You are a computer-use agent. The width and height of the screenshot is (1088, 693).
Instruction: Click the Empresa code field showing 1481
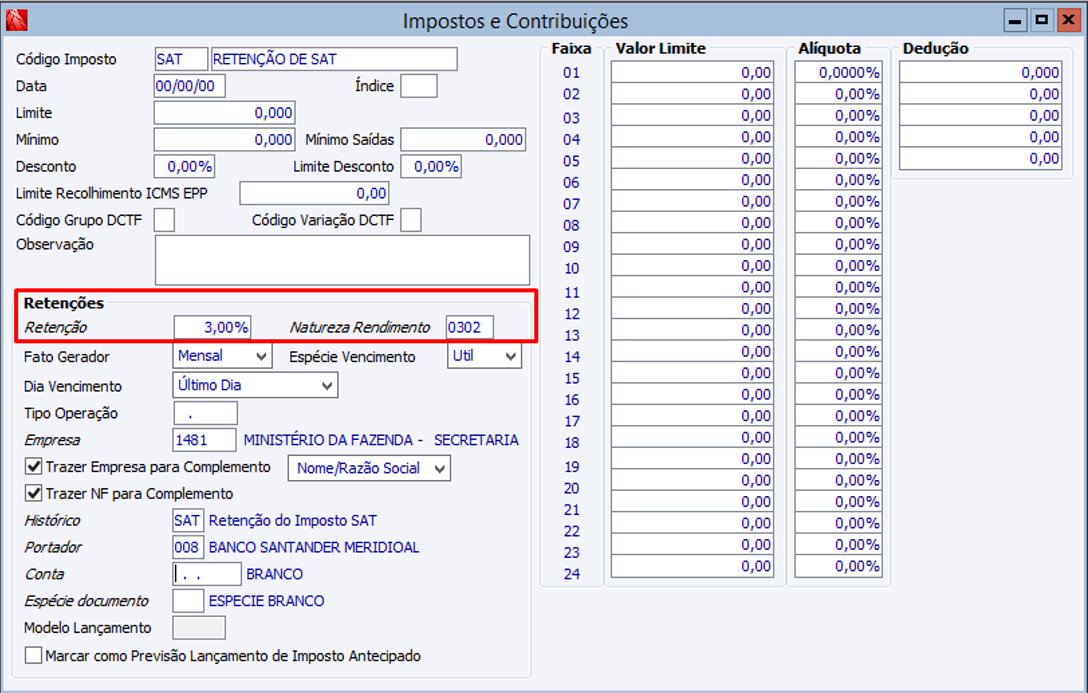point(204,440)
